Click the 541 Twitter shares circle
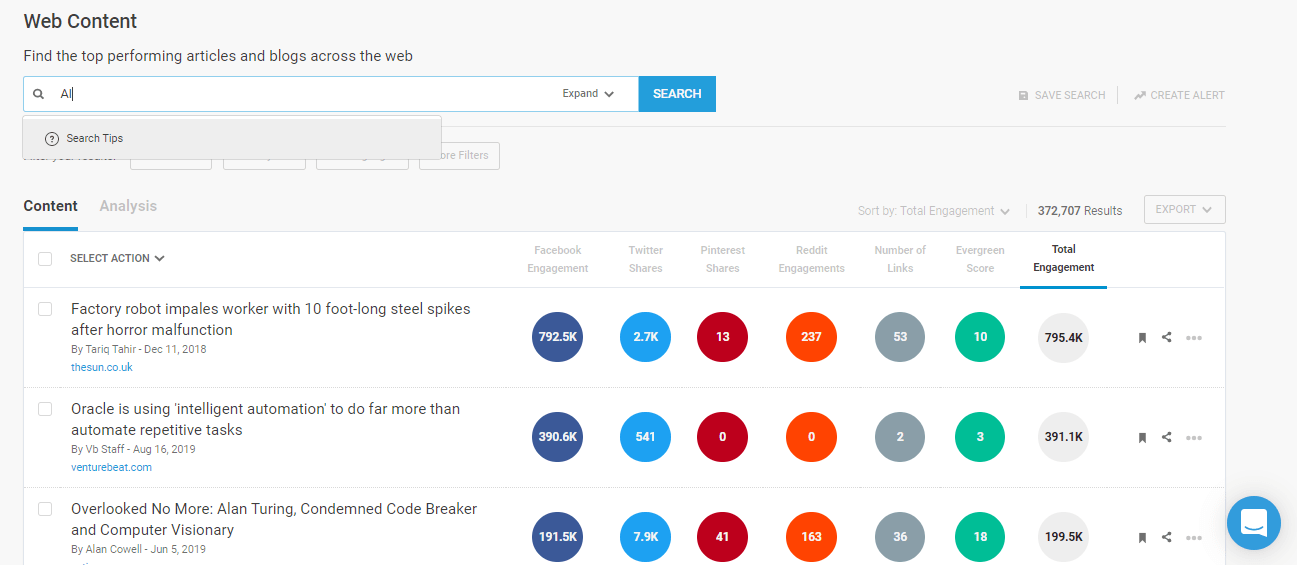1297x565 pixels. click(645, 437)
